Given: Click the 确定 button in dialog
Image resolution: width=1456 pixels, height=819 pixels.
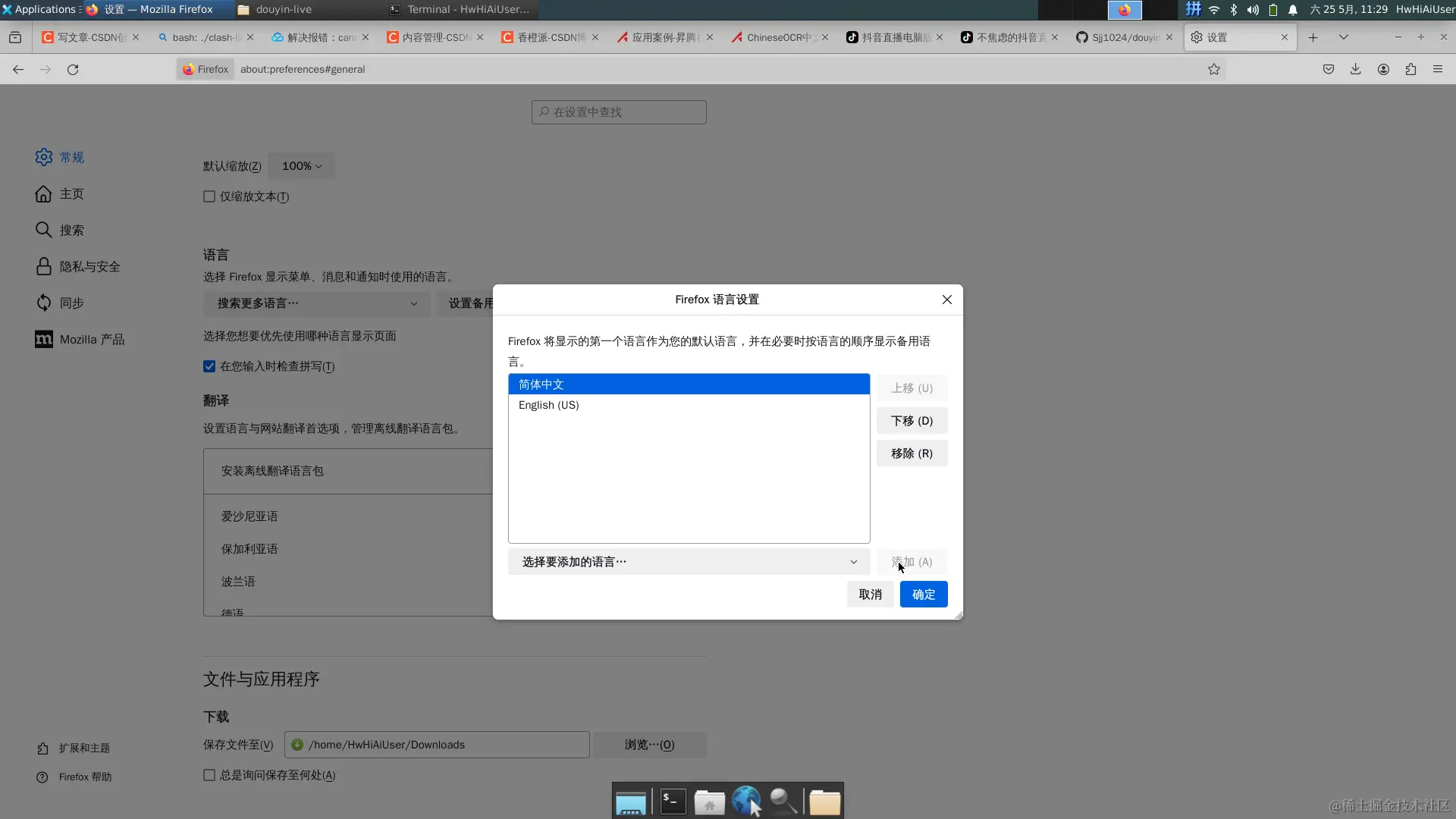Looking at the screenshot, I should coord(923,595).
